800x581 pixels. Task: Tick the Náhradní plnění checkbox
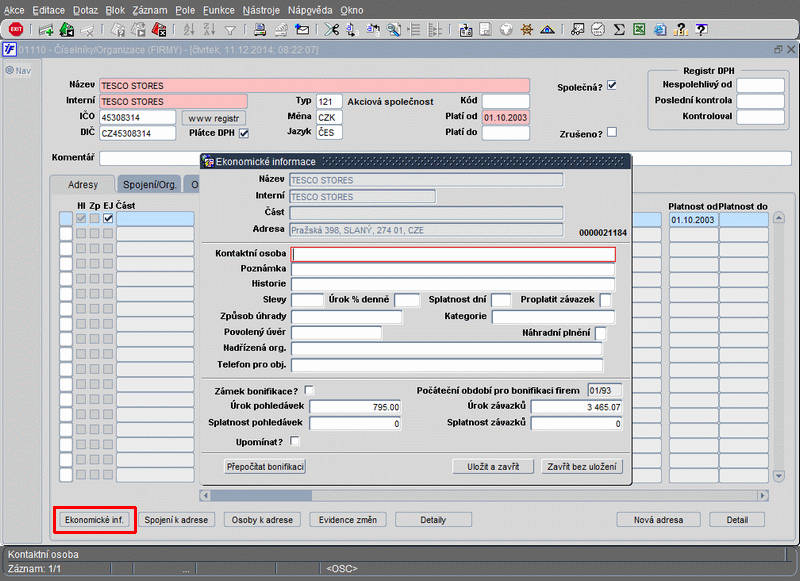coord(601,333)
